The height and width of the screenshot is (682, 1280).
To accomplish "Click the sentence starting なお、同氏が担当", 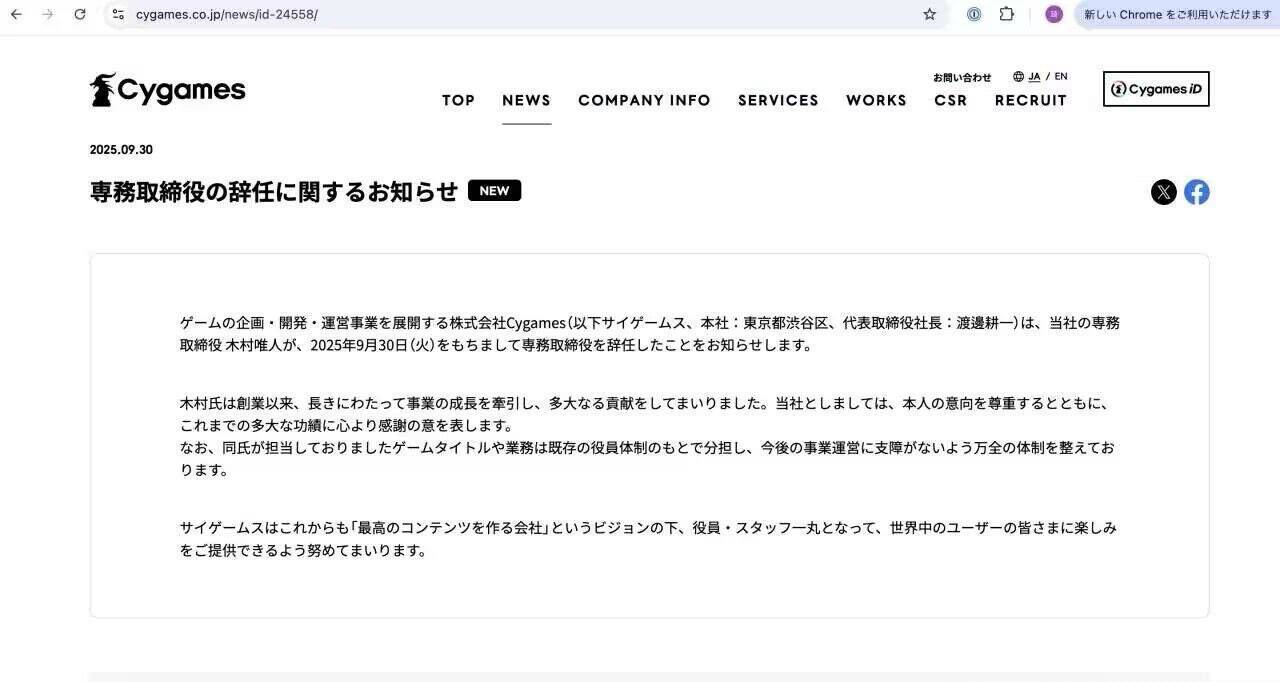I will coord(648,459).
